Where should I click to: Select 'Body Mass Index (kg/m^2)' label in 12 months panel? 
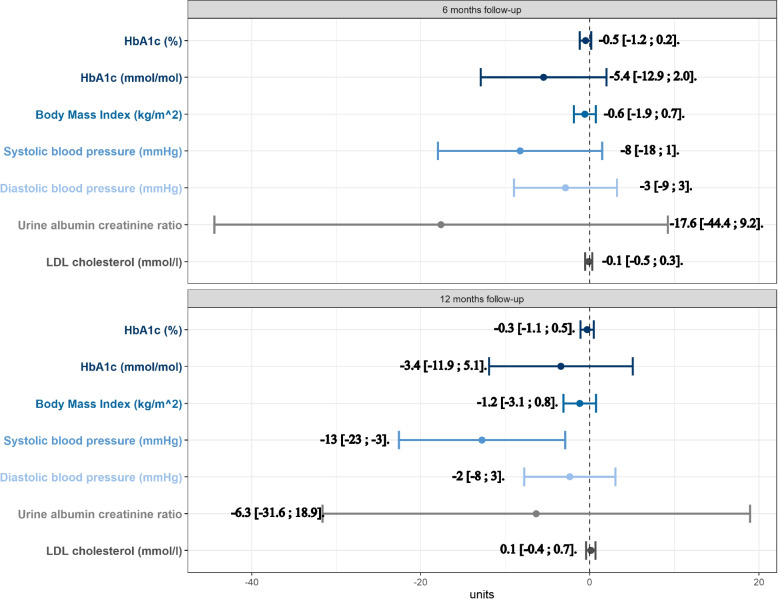point(109,404)
